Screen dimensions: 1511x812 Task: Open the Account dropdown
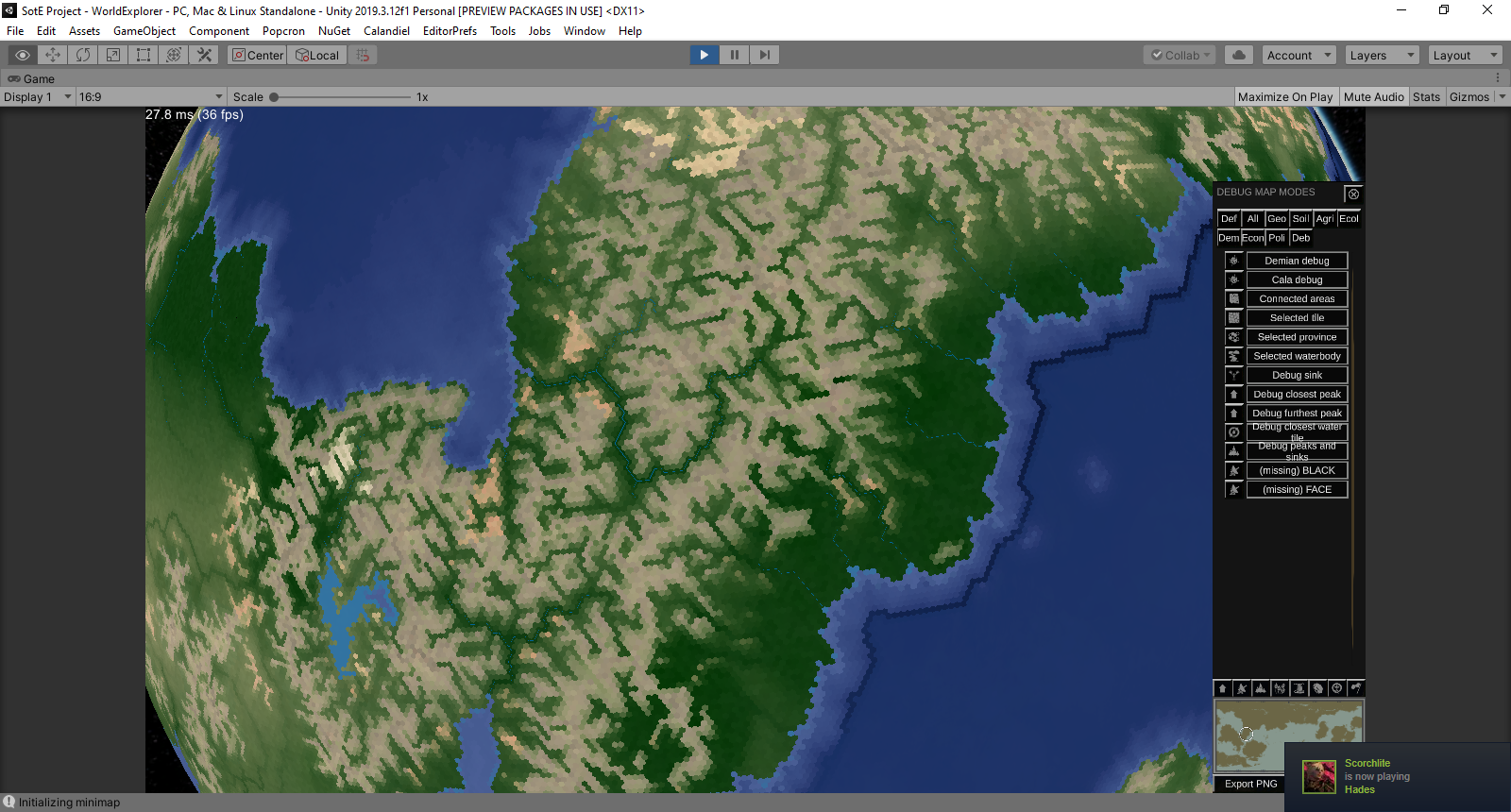(1299, 55)
